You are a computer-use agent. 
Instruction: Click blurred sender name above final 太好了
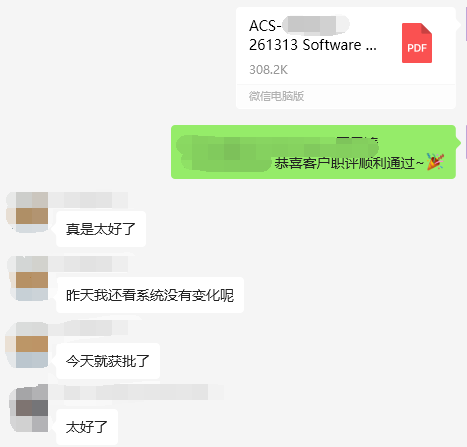click(128, 392)
